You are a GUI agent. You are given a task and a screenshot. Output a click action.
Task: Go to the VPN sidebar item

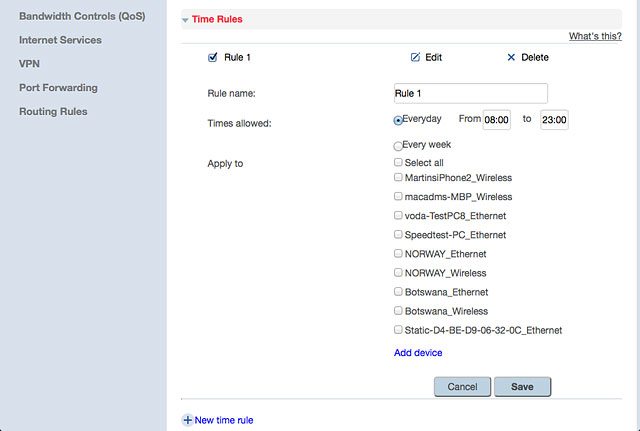[x=29, y=64]
